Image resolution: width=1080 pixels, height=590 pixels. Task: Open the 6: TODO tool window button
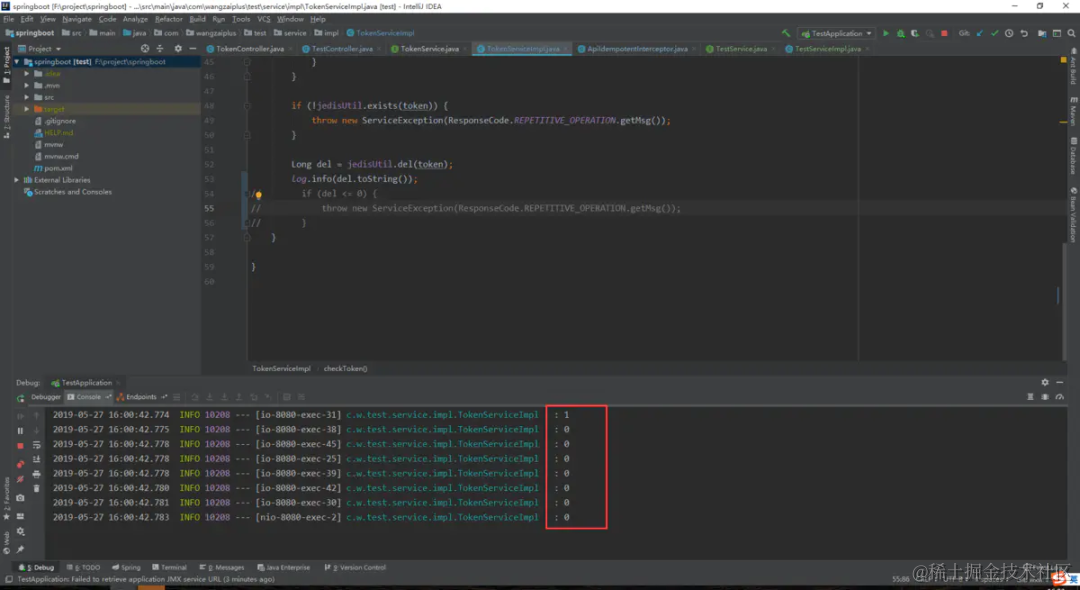coord(83,567)
